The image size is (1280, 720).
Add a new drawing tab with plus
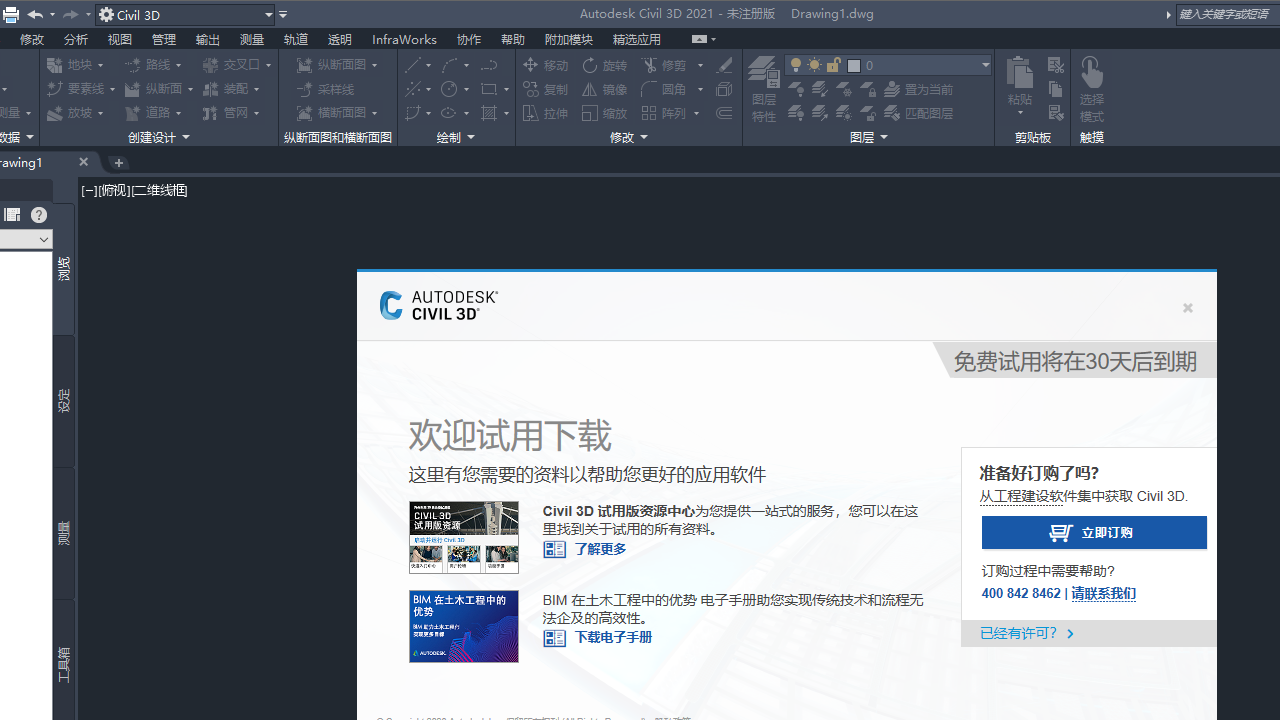118,162
